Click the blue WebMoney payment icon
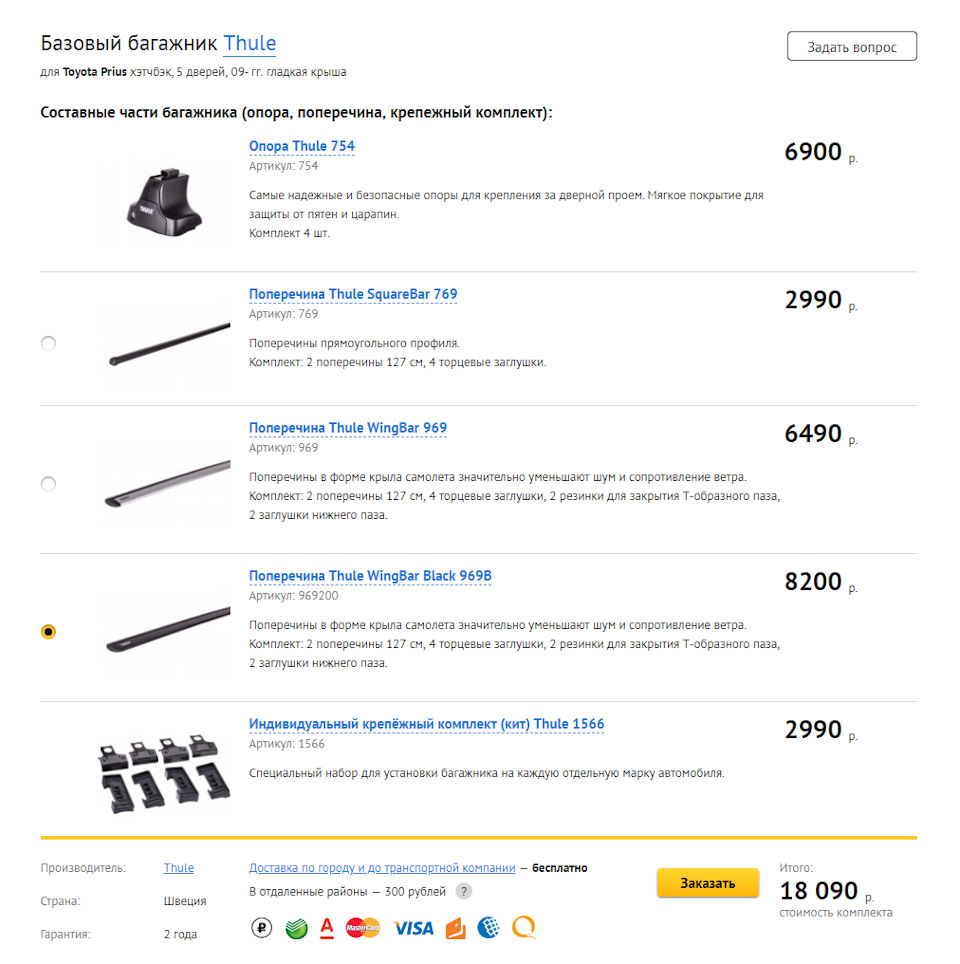Image resolution: width=960 pixels, height=964 pixels. tap(488, 927)
